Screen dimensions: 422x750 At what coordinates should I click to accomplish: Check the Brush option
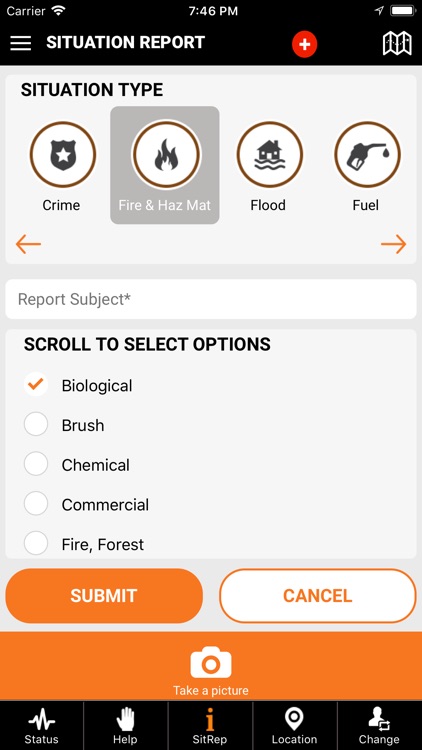point(36,424)
